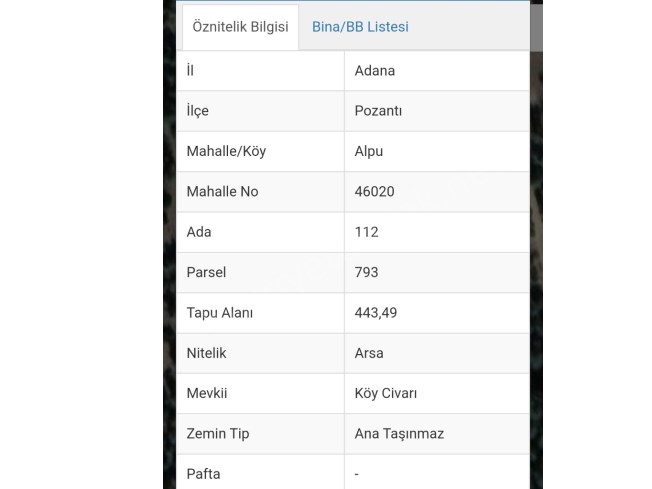This screenshot has height=489, width=652.
Task: Click the Parsel row label
Action: tap(206, 272)
